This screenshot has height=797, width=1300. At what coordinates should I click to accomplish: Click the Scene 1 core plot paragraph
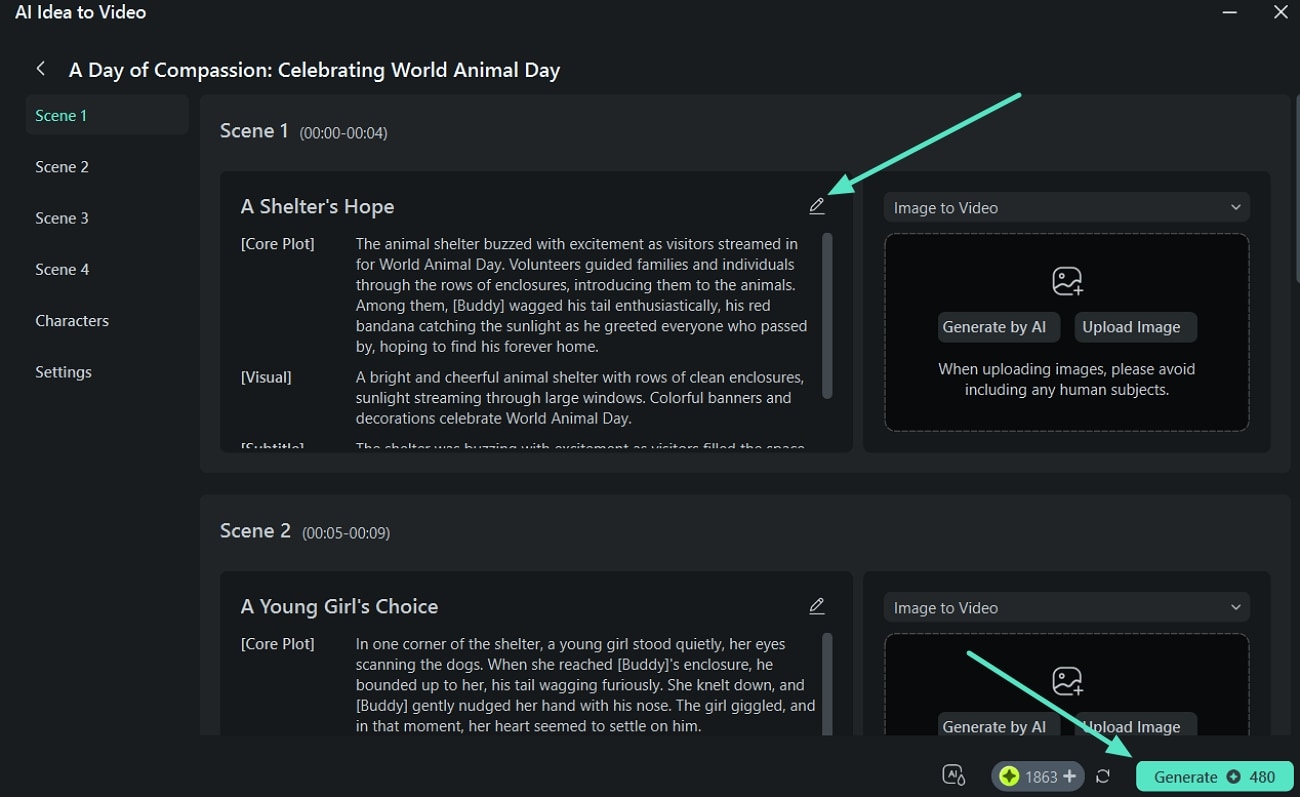pos(582,295)
